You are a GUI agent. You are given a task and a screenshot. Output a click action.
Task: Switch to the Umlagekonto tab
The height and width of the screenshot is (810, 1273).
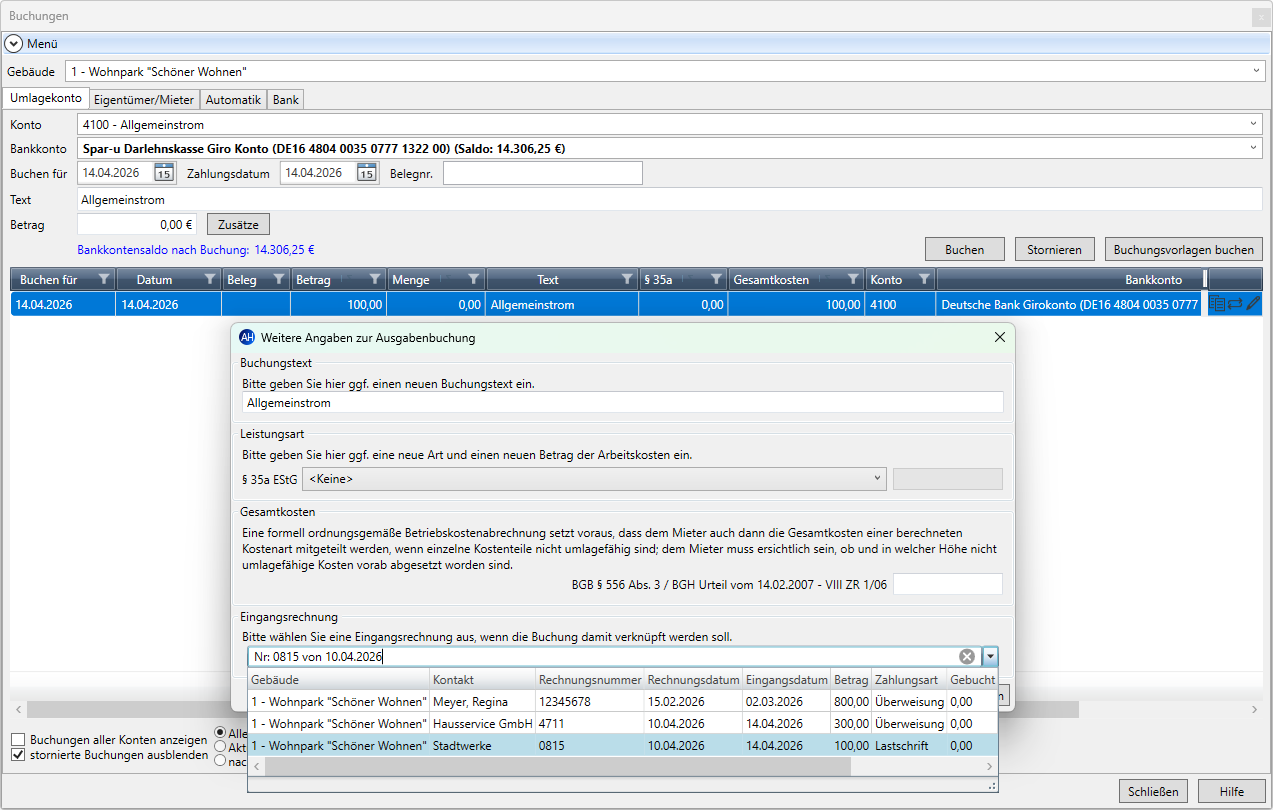(46, 99)
